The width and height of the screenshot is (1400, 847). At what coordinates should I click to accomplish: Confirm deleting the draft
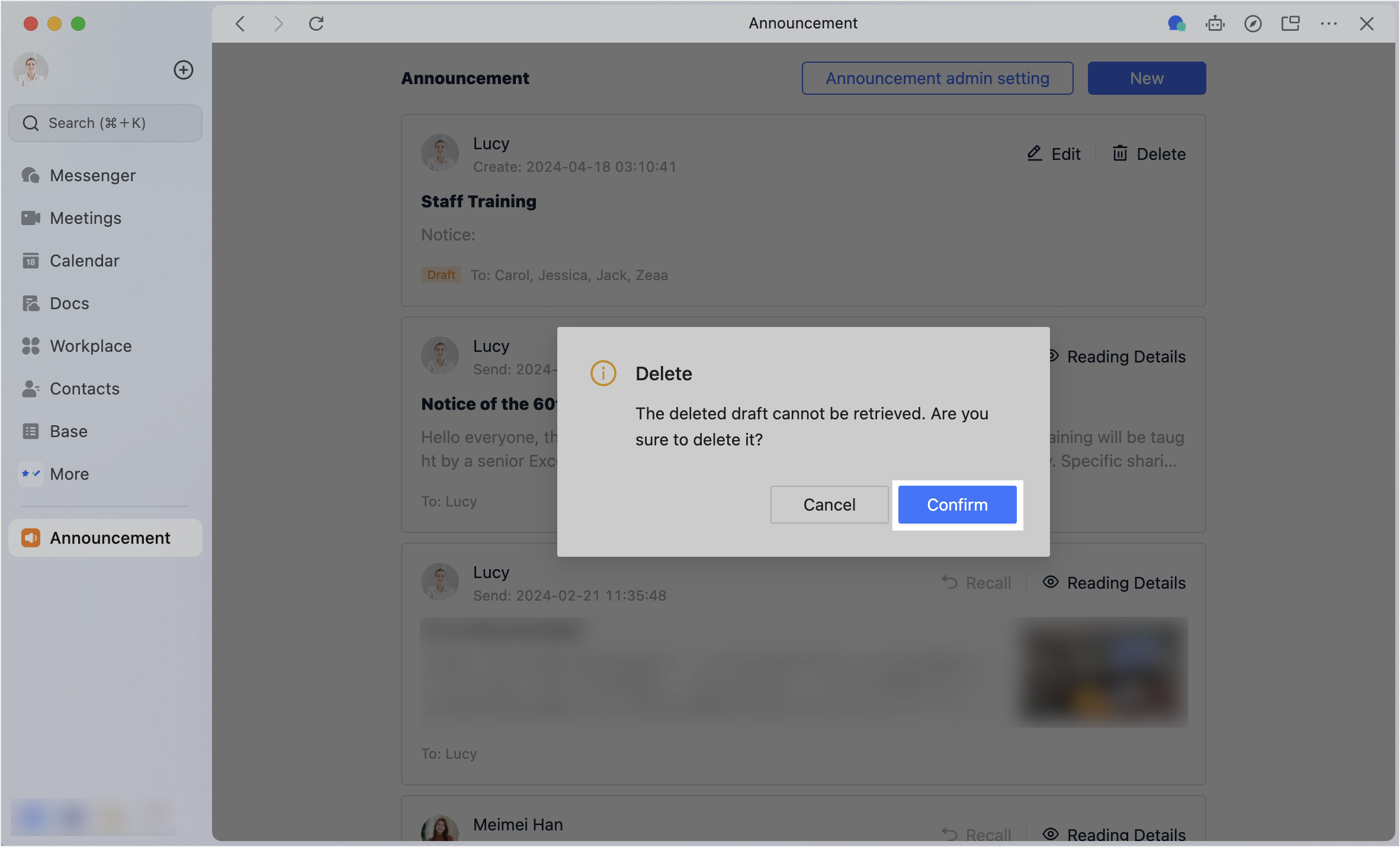point(957,505)
